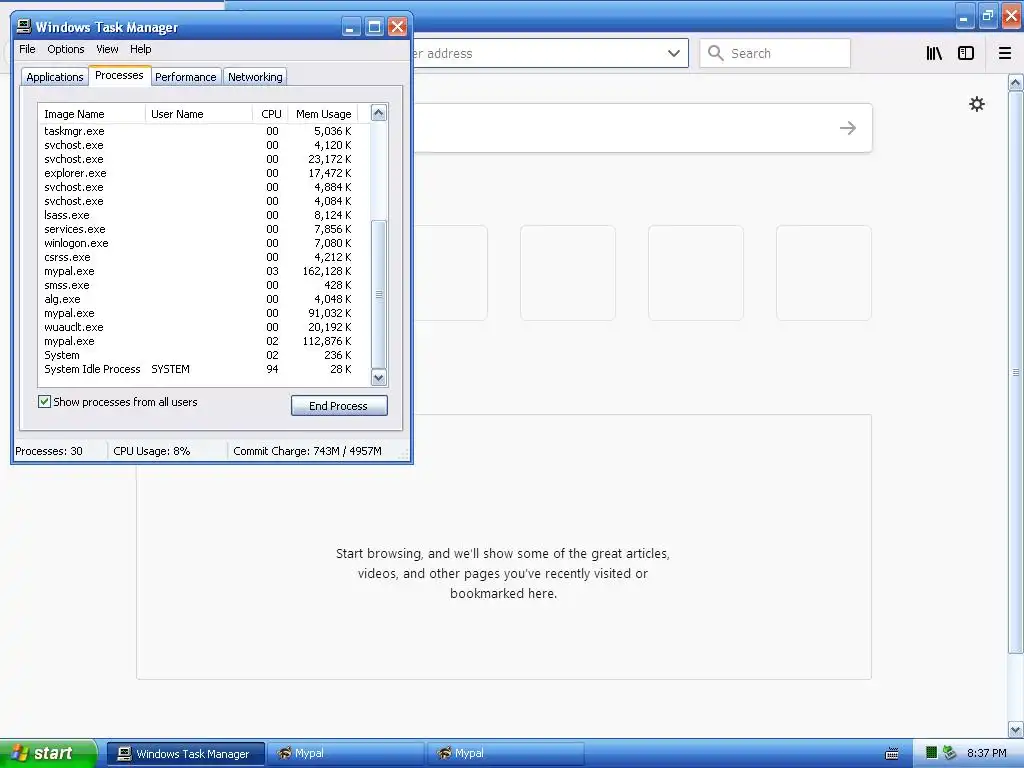Click the Mypal page scroll down arrow

point(1016,729)
